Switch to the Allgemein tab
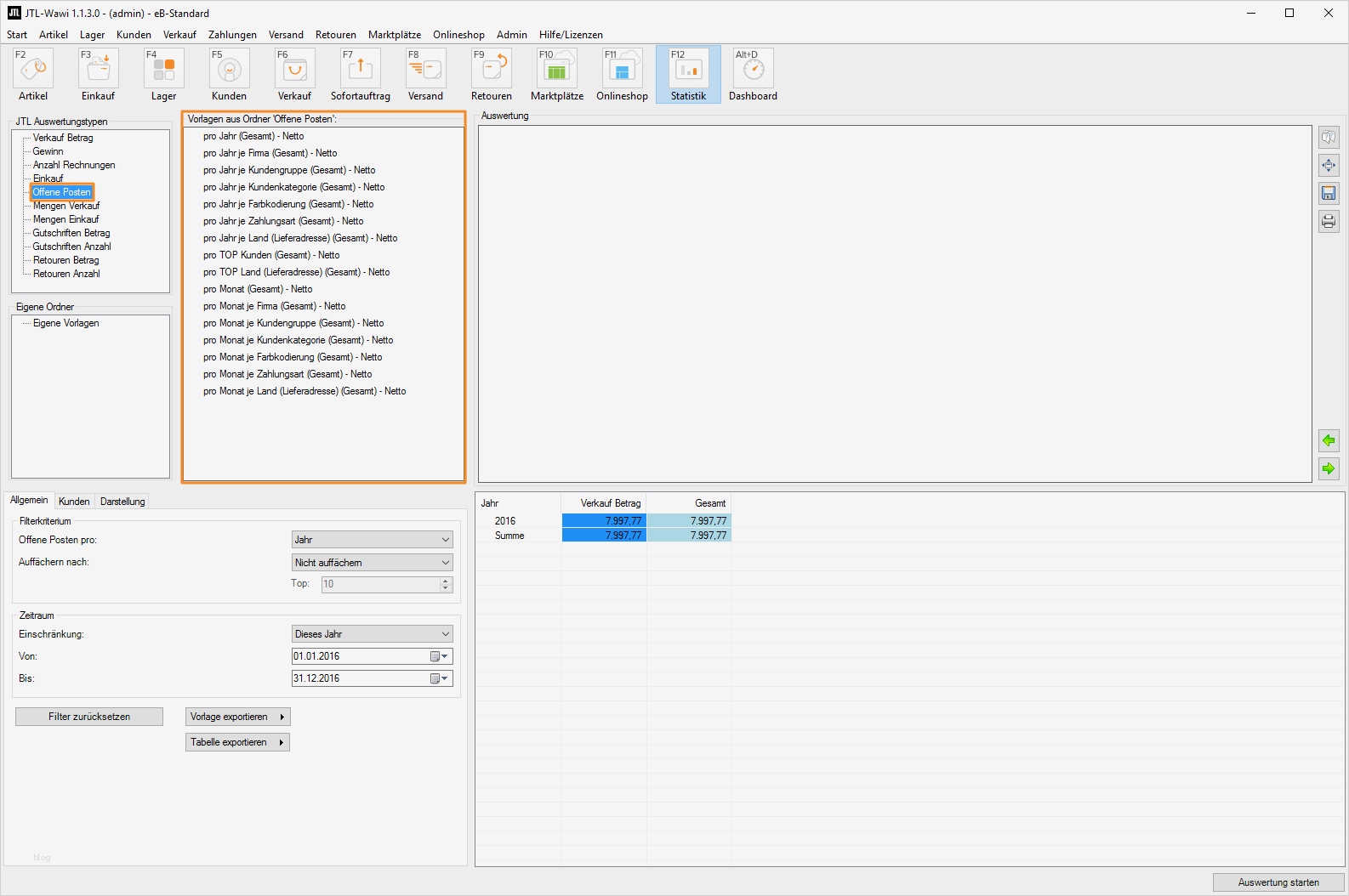The height and width of the screenshot is (896, 1349). tap(29, 501)
